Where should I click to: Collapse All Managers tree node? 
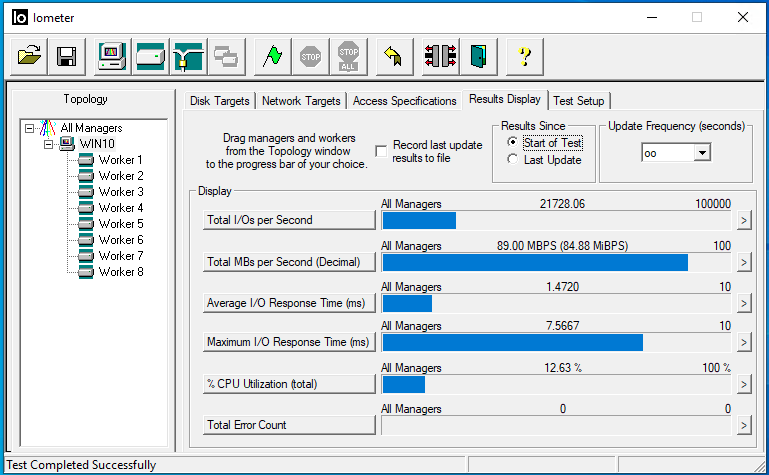[30, 128]
